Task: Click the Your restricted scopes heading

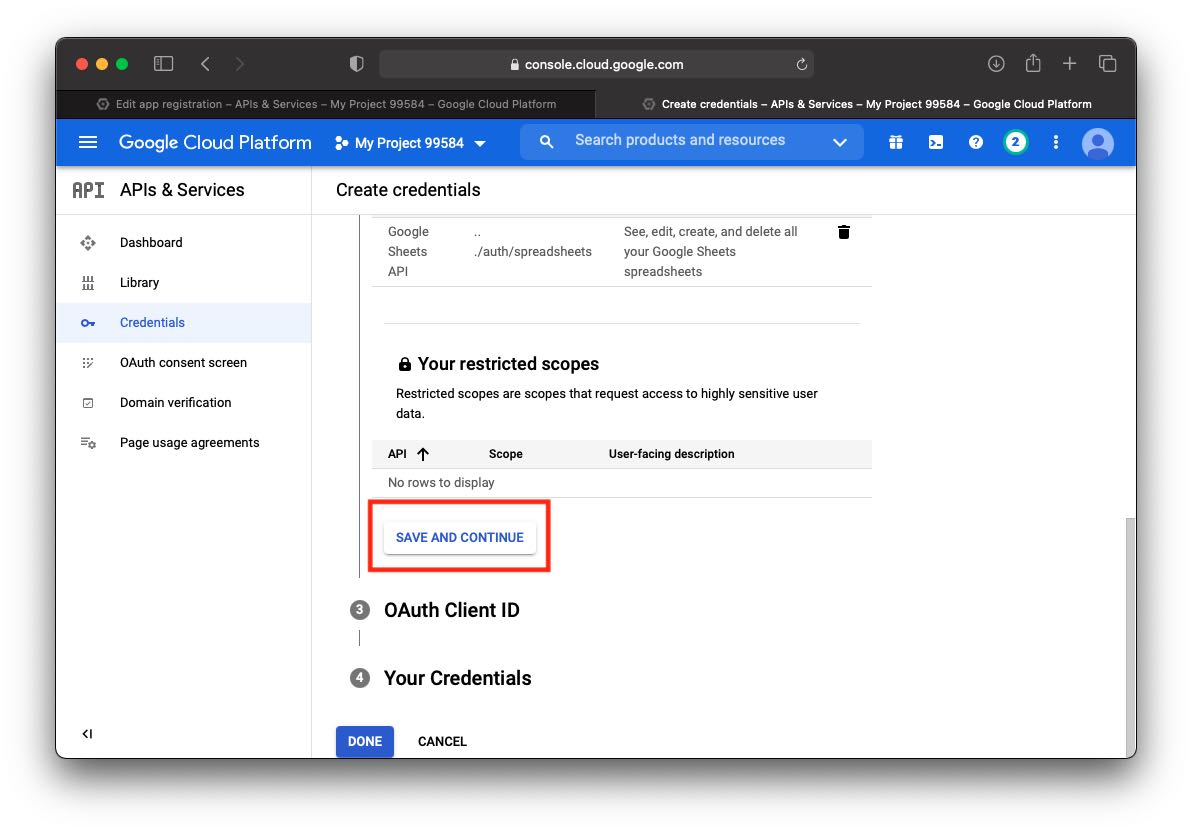Action: pos(508,364)
